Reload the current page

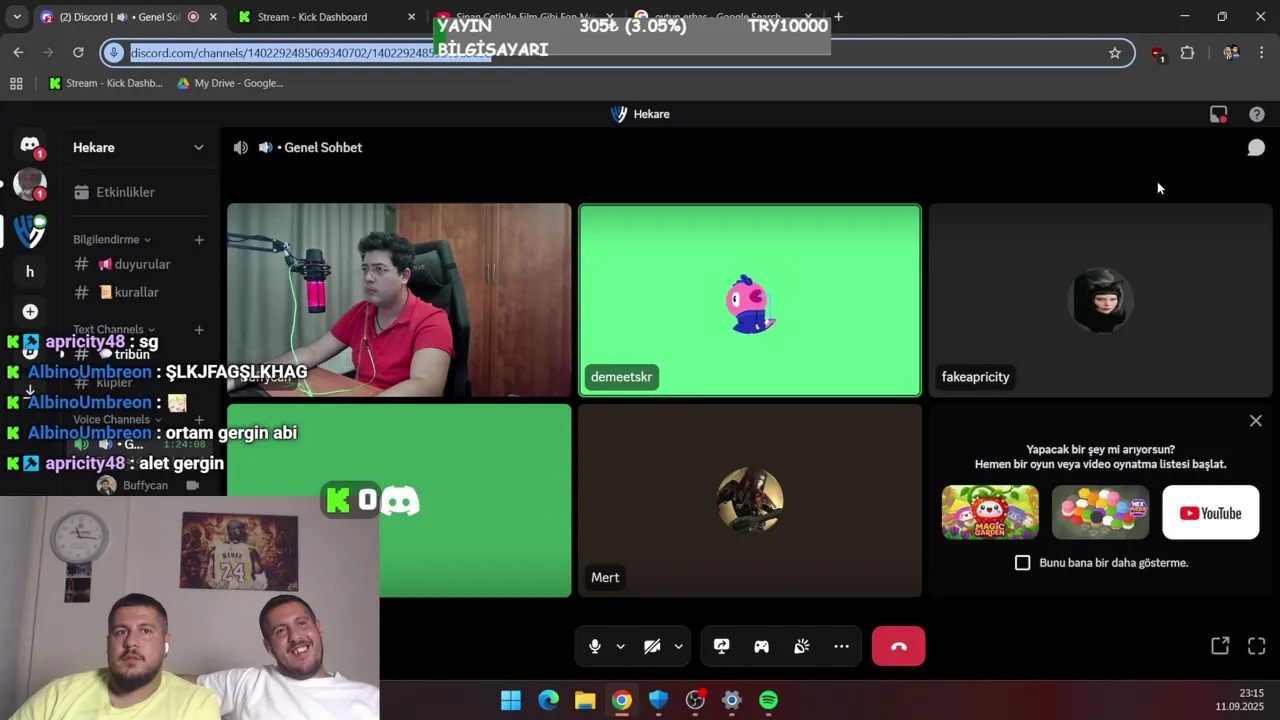coord(78,52)
